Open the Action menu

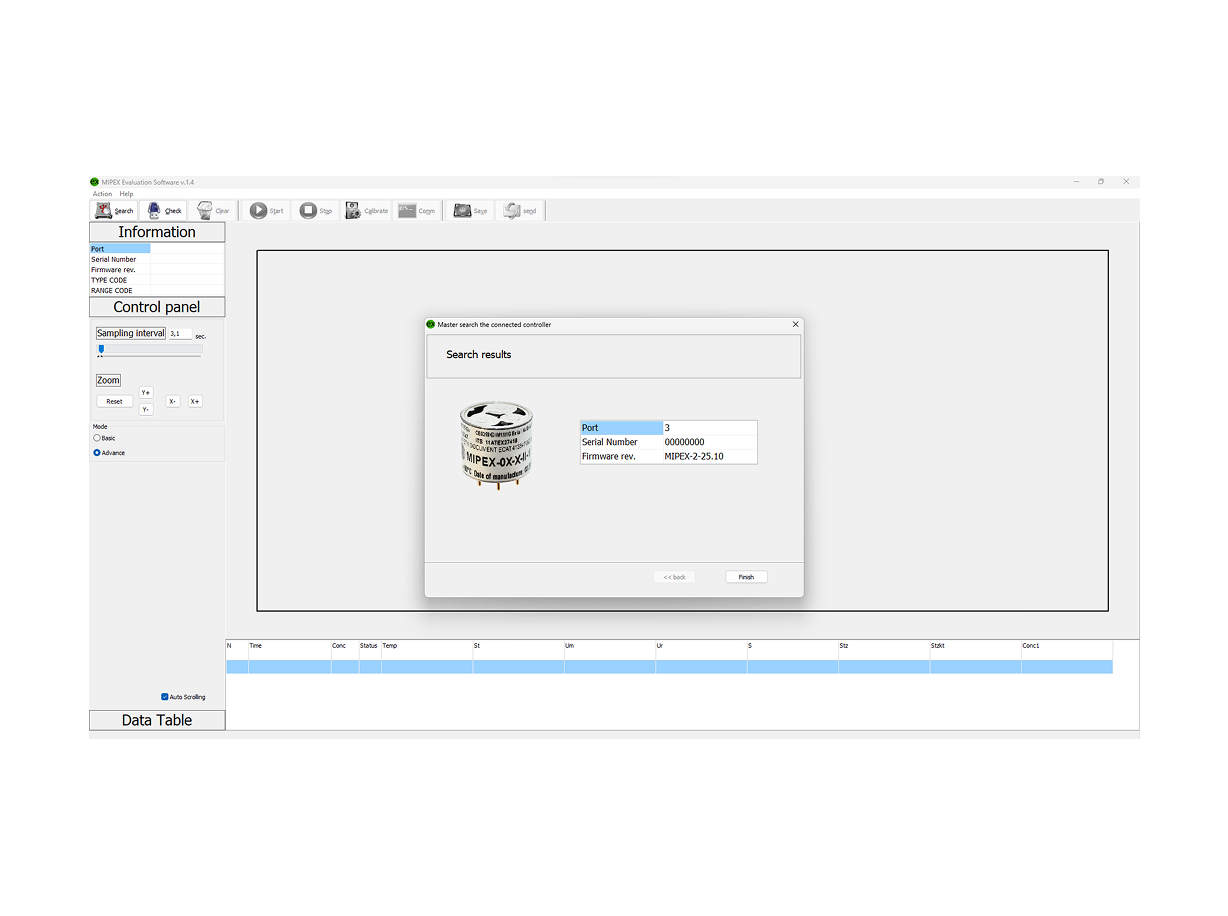[102, 194]
